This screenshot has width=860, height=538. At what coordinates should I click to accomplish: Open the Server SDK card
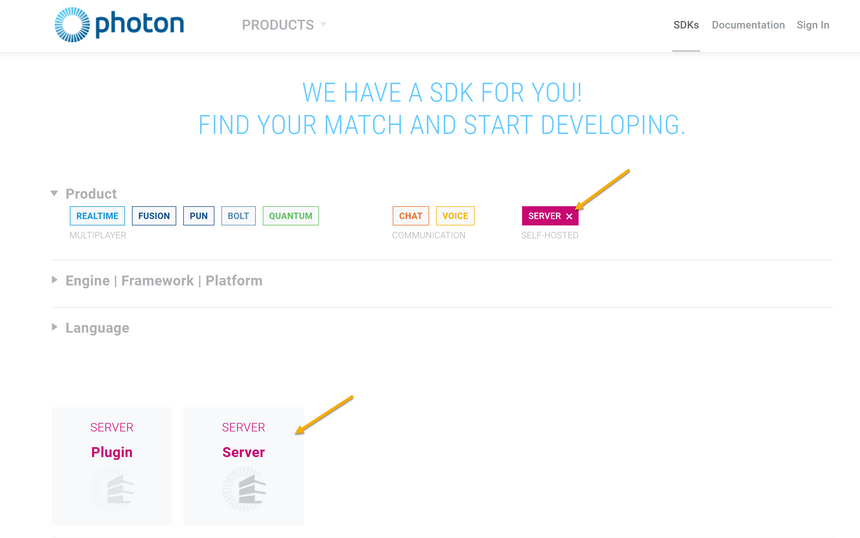(x=244, y=466)
